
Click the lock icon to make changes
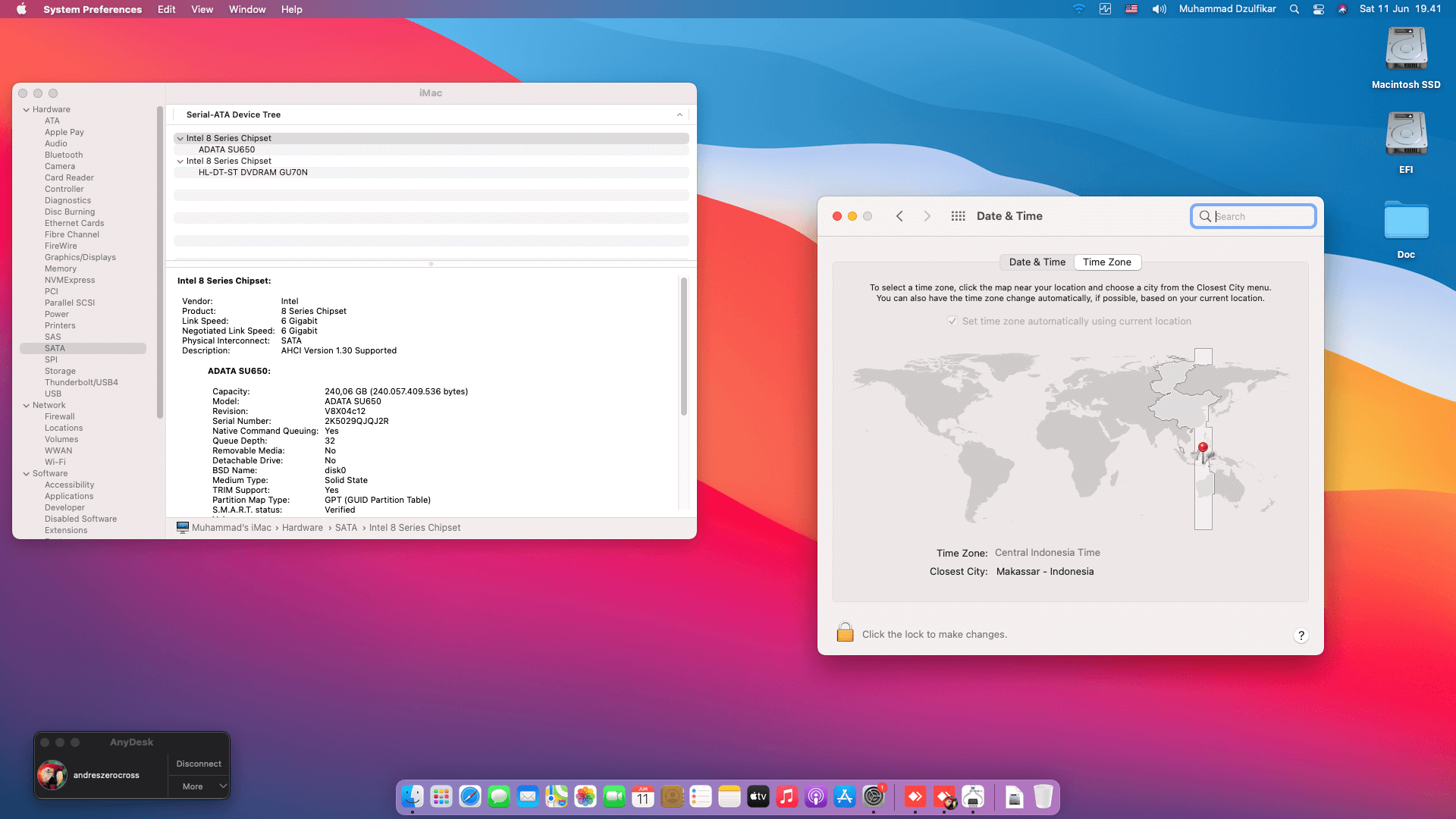845,633
